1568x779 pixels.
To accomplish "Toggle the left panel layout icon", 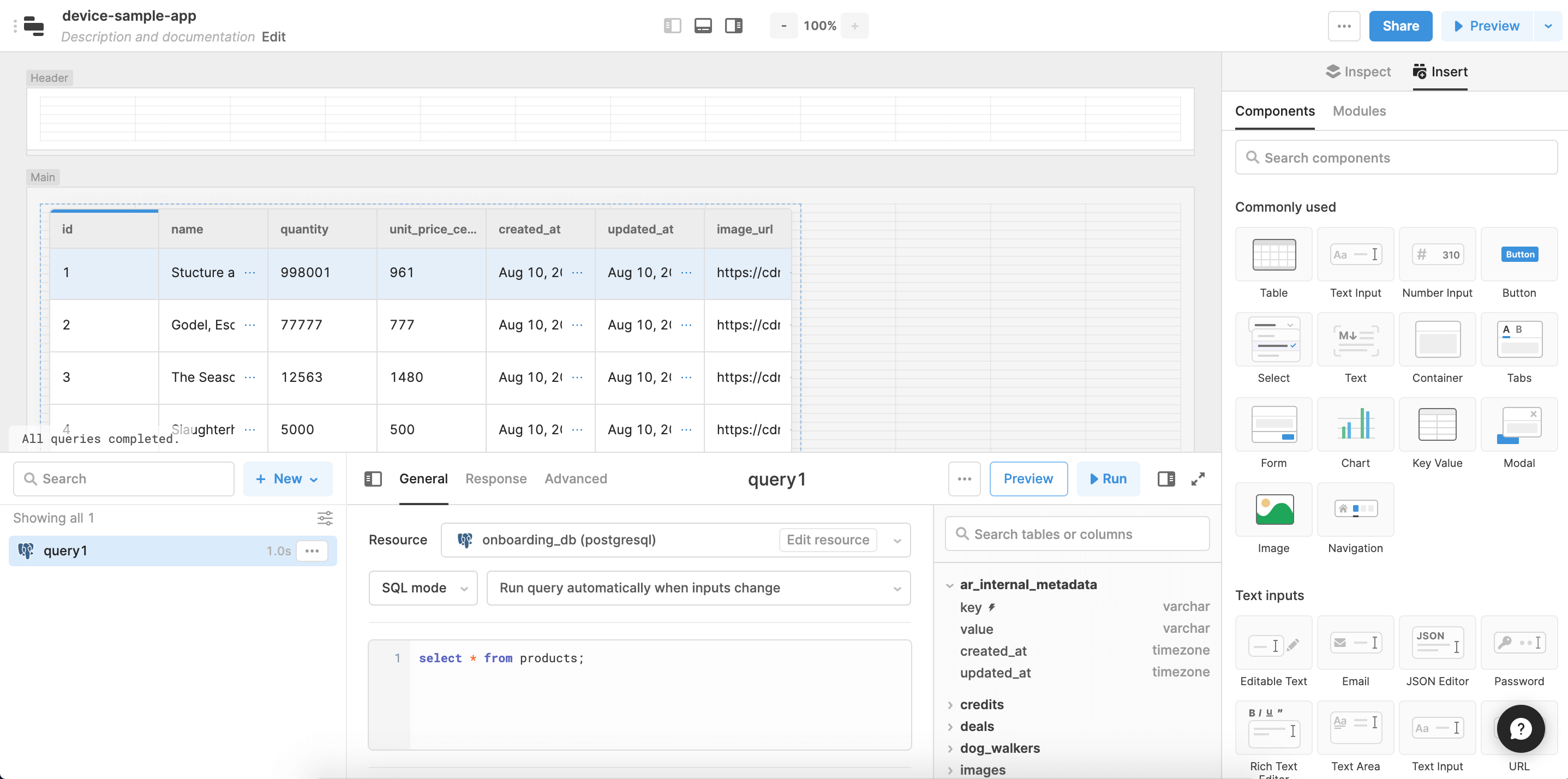I will pos(672,26).
